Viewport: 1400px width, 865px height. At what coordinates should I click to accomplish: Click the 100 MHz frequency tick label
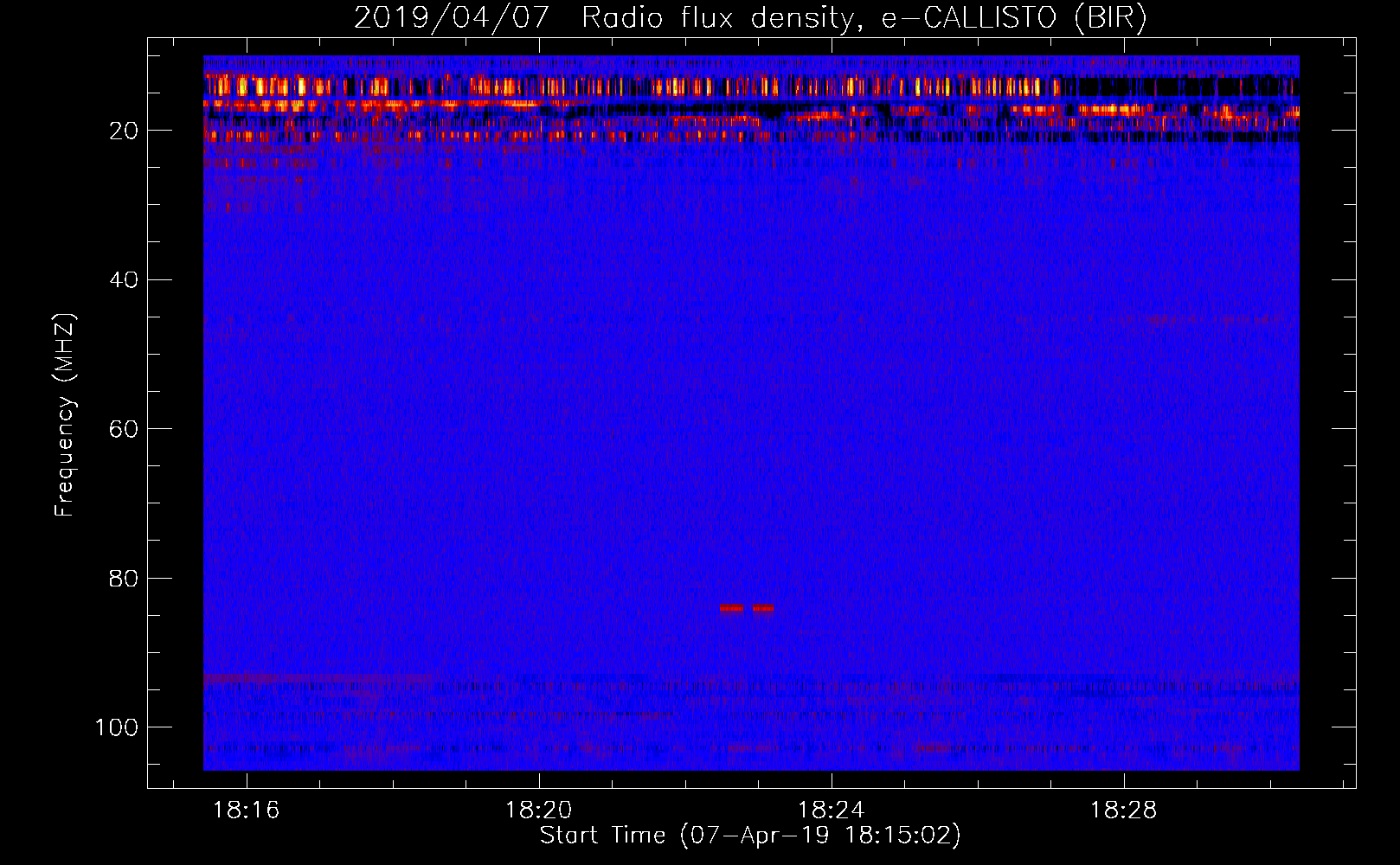(x=117, y=727)
